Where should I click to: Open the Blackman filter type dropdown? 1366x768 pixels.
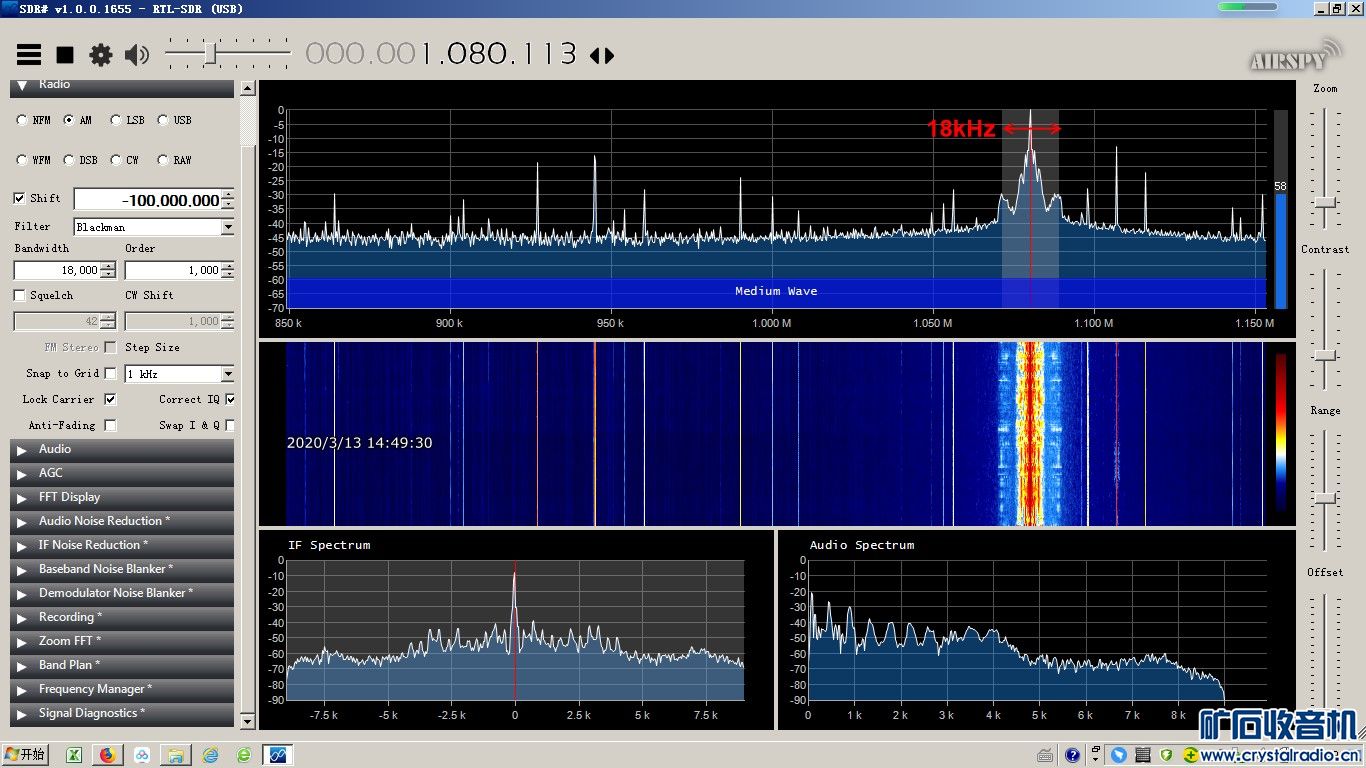(x=227, y=227)
